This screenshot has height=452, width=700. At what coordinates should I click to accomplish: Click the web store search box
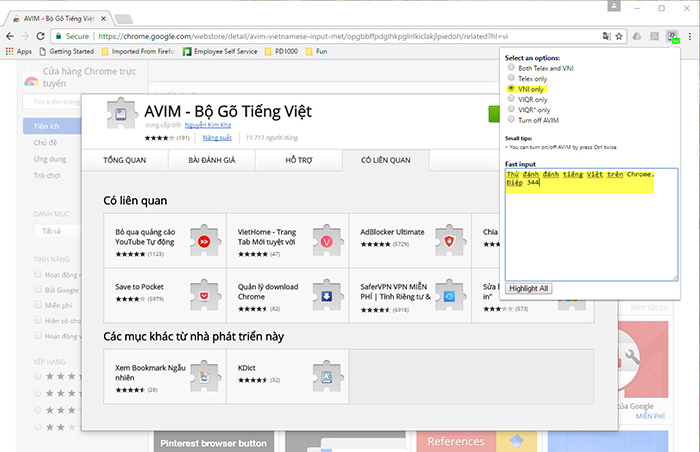pos(52,102)
